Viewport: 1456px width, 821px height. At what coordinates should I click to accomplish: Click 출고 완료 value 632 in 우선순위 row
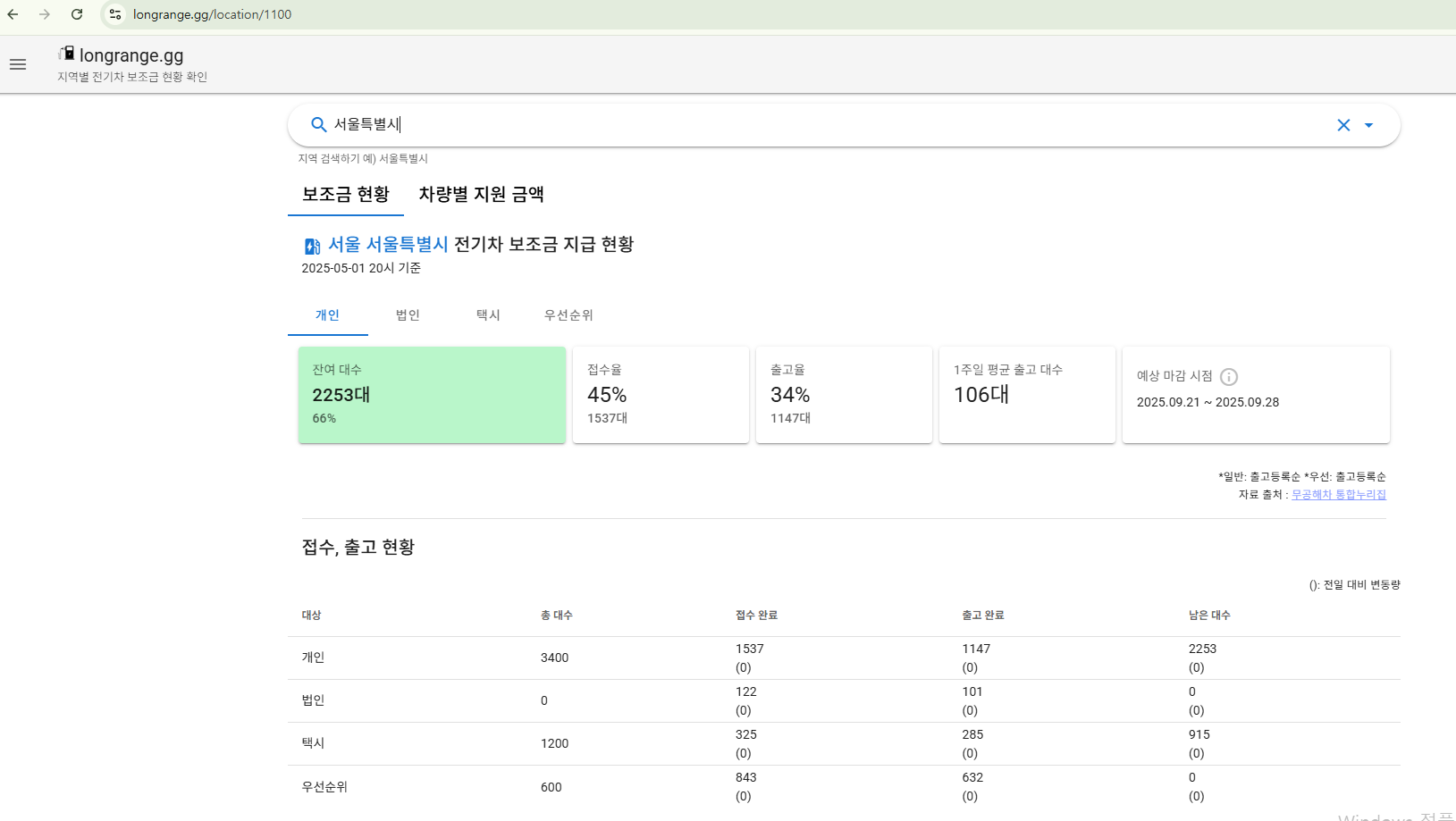coord(972,777)
